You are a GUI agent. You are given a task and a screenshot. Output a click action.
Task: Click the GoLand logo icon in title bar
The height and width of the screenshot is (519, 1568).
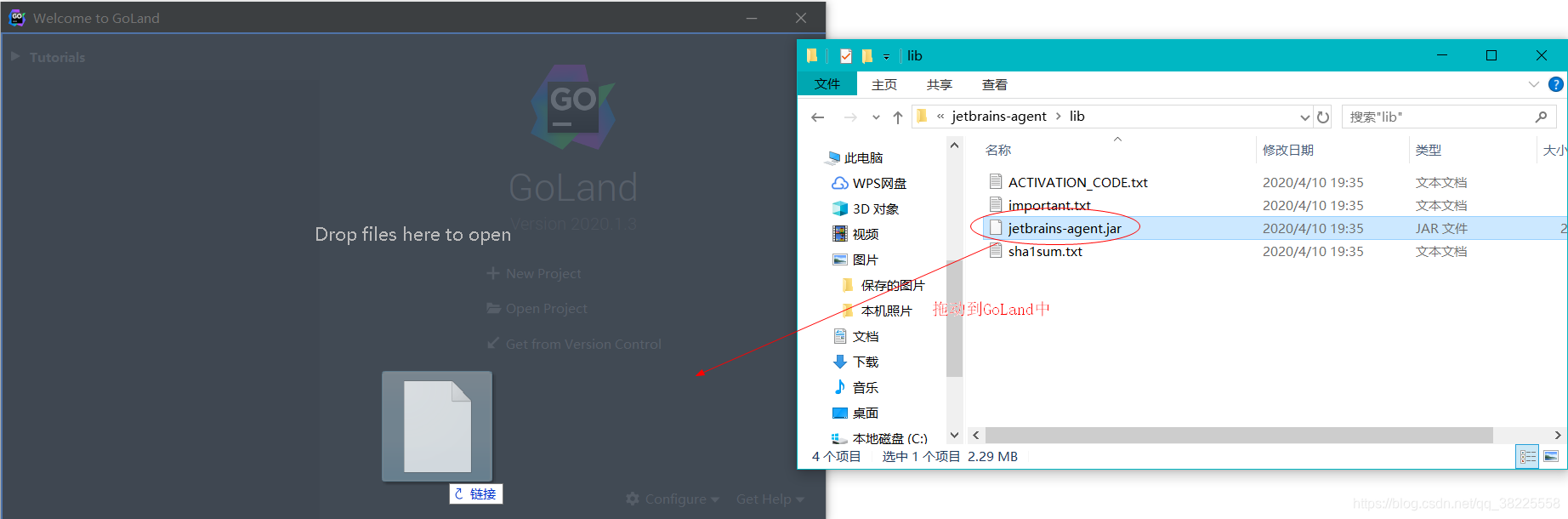(x=17, y=18)
